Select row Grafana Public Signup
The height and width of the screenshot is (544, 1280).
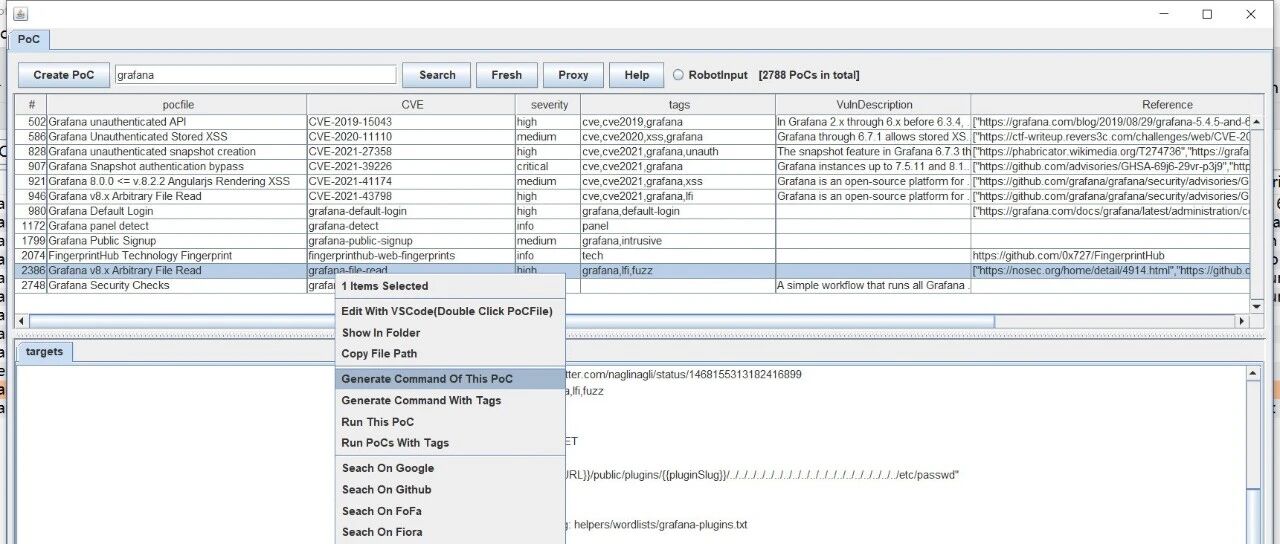coord(632,241)
